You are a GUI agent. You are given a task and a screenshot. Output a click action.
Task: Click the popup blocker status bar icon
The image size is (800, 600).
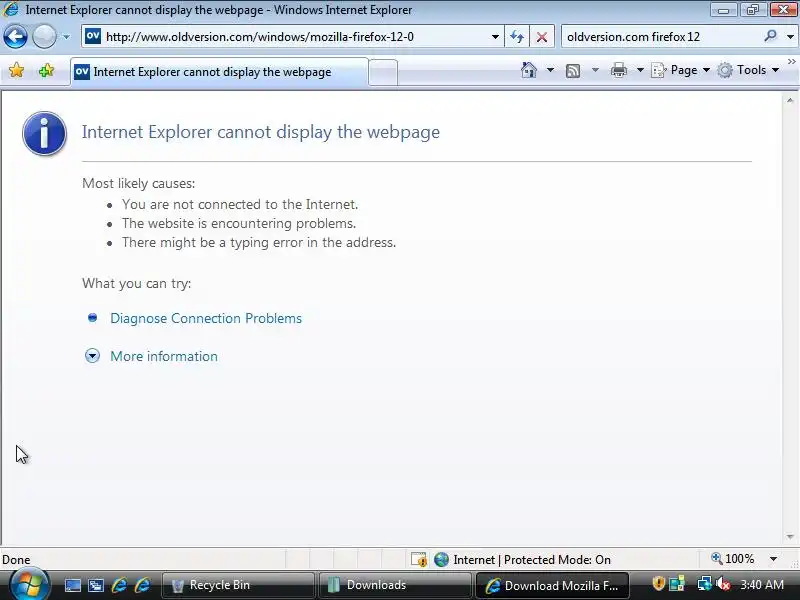tap(419, 560)
